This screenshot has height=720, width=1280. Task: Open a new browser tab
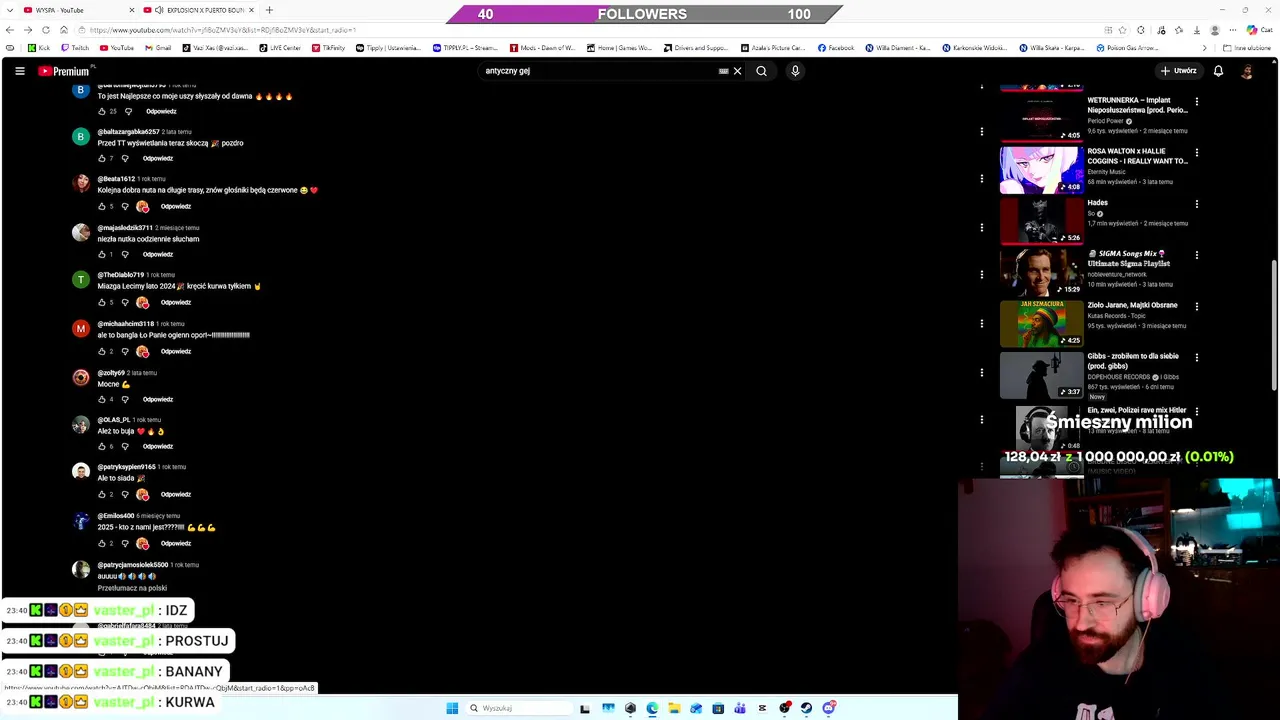point(269,10)
